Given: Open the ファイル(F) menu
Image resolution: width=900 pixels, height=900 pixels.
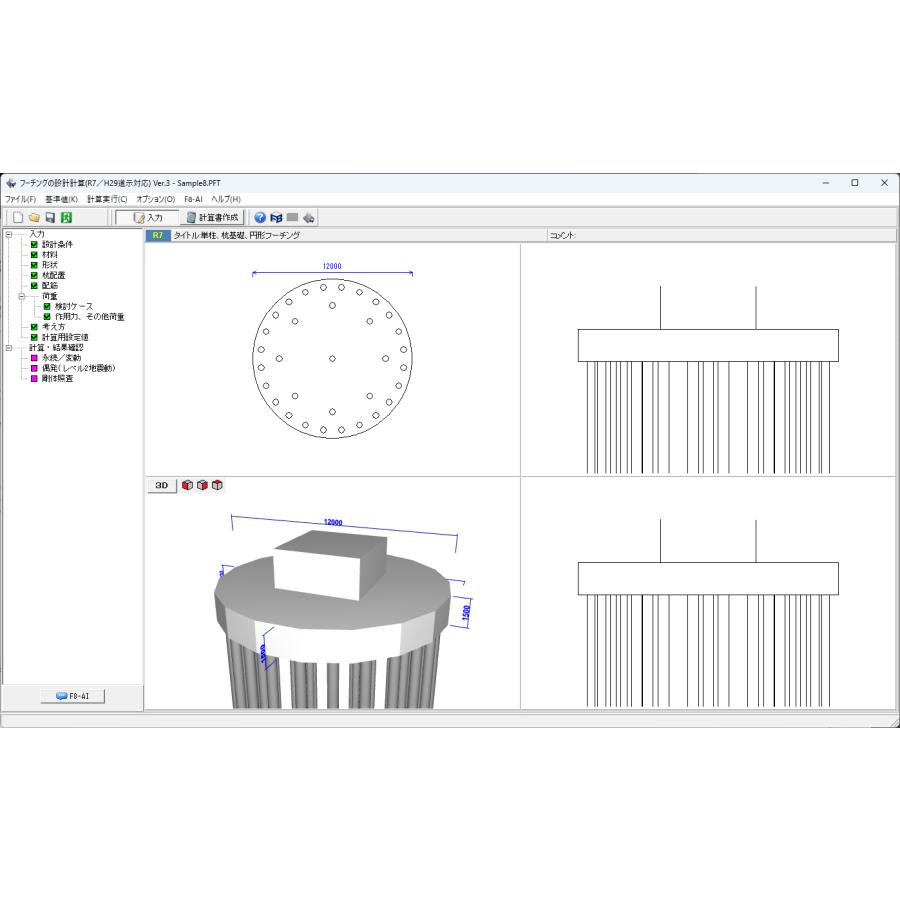Looking at the screenshot, I should [21, 199].
